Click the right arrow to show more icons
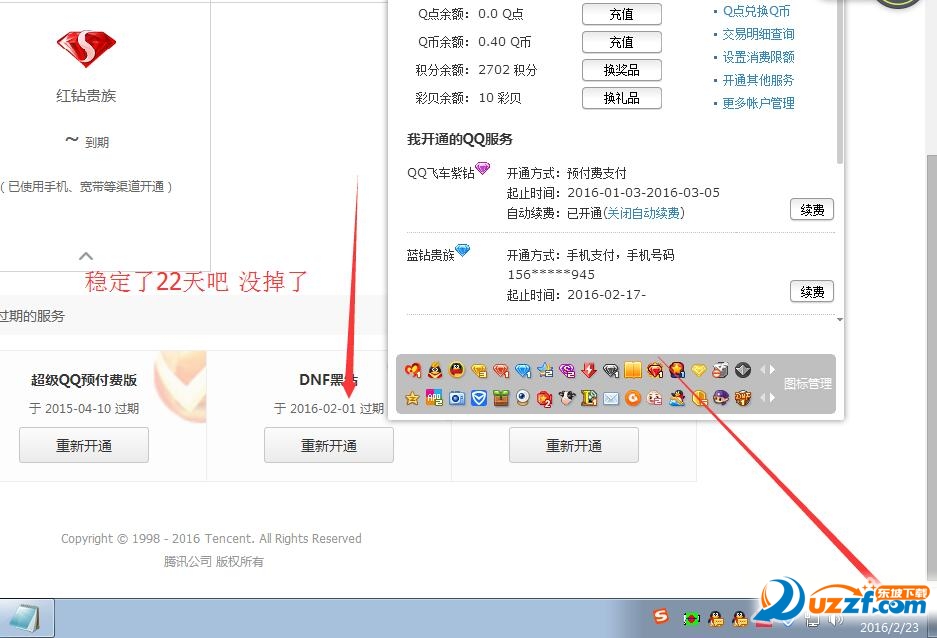The image size is (937, 638). [770, 370]
